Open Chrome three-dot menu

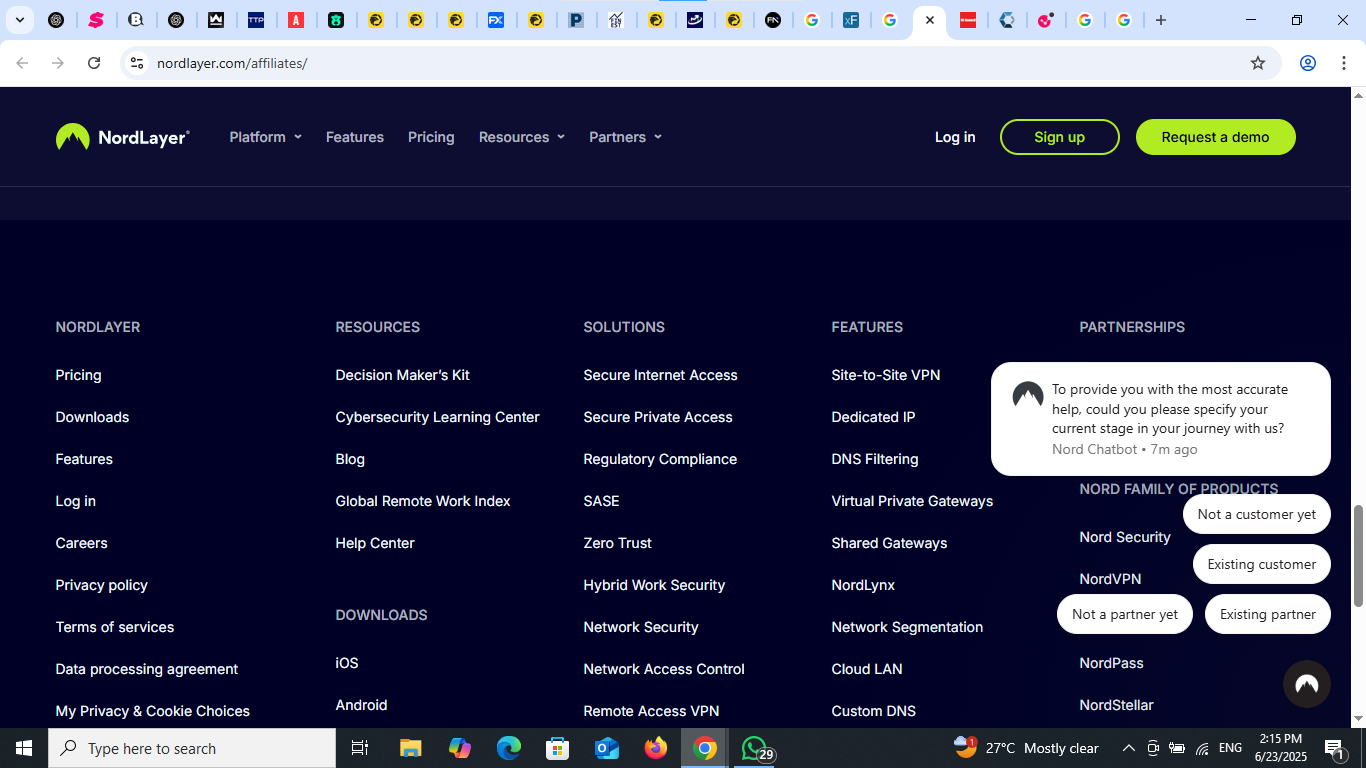point(1342,63)
